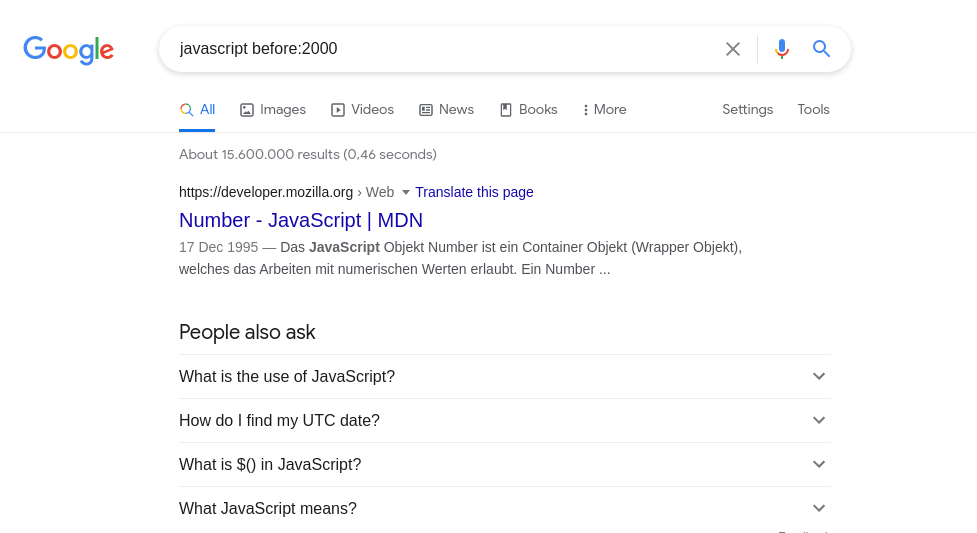Screen dimensions: 977x533
Task: Open the More options menu
Action: tap(605, 110)
